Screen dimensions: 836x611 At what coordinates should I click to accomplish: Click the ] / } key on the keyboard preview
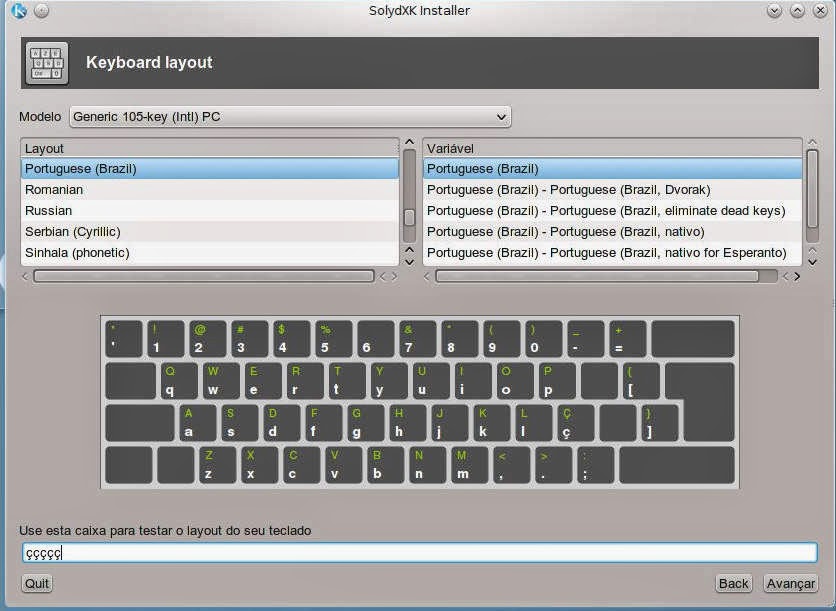click(660, 423)
